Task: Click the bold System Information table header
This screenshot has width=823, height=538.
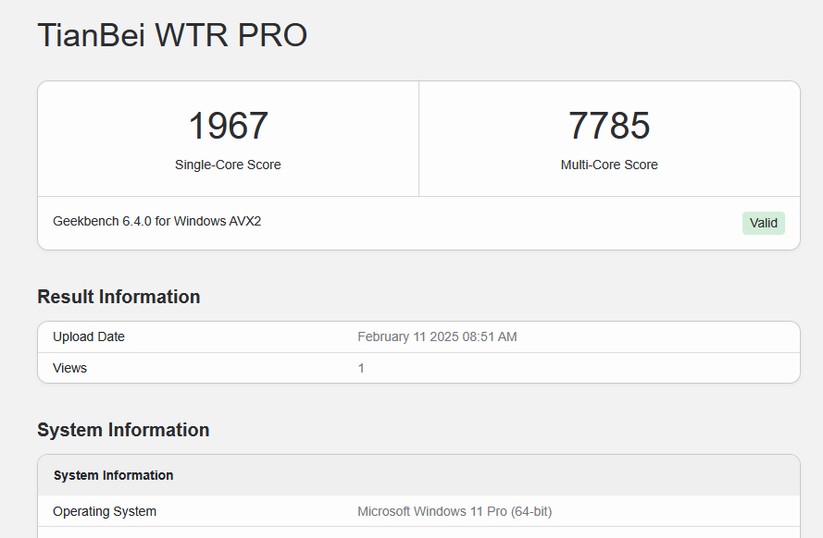Action: point(113,475)
